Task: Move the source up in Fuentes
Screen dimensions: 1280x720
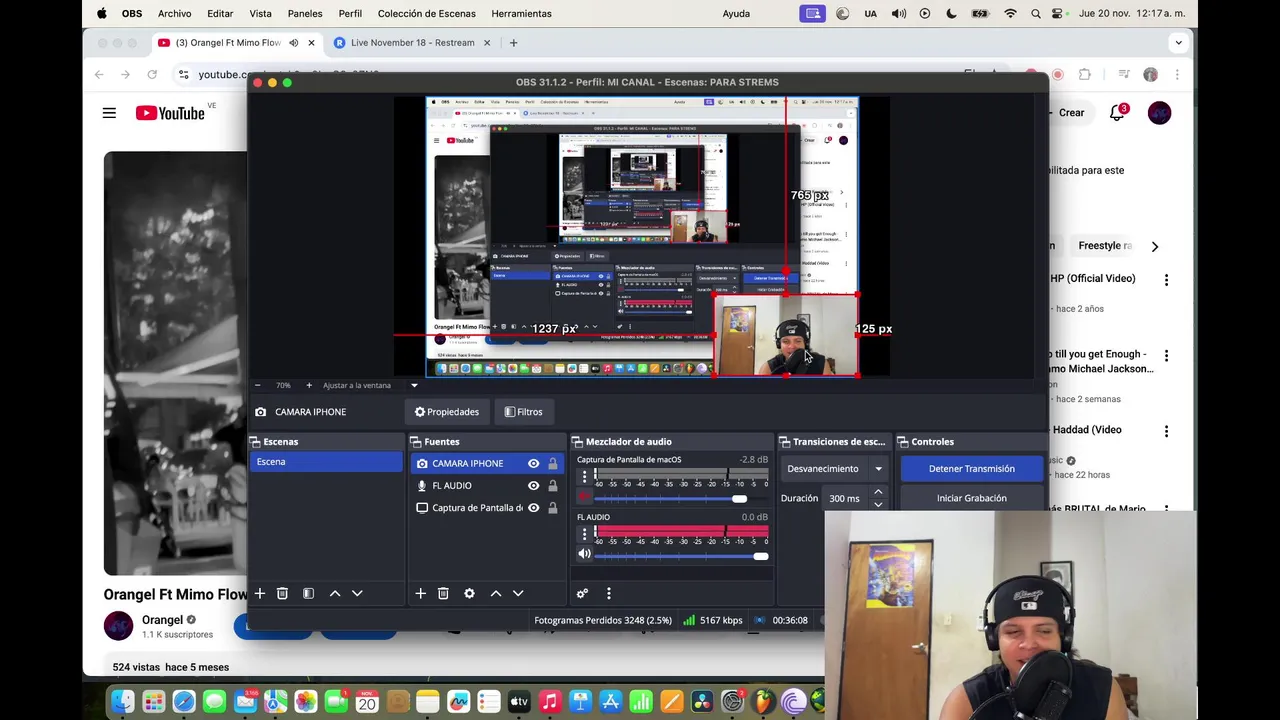Action: [495, 594]
